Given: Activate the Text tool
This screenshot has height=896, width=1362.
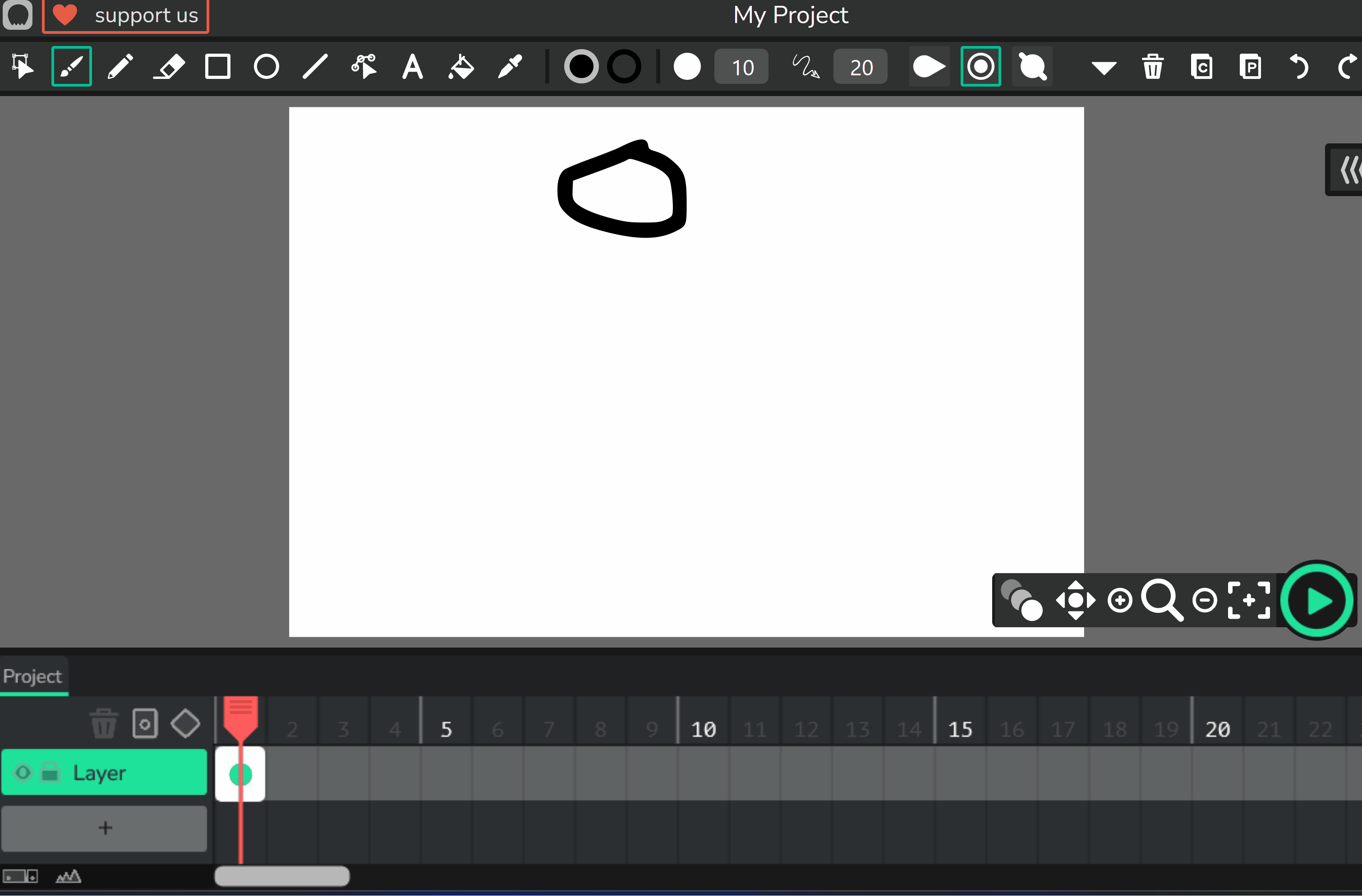Looking at the screenshot, I should [x=412, y=66].
